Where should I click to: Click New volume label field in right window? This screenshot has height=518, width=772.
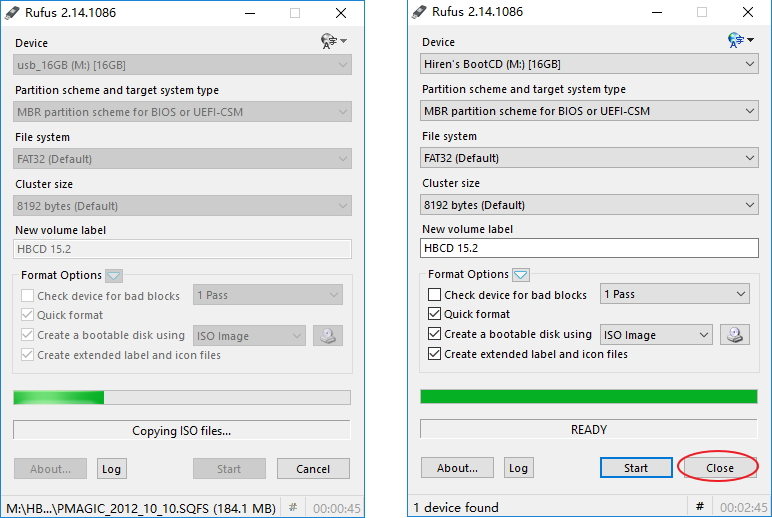(x=589, y=248)
